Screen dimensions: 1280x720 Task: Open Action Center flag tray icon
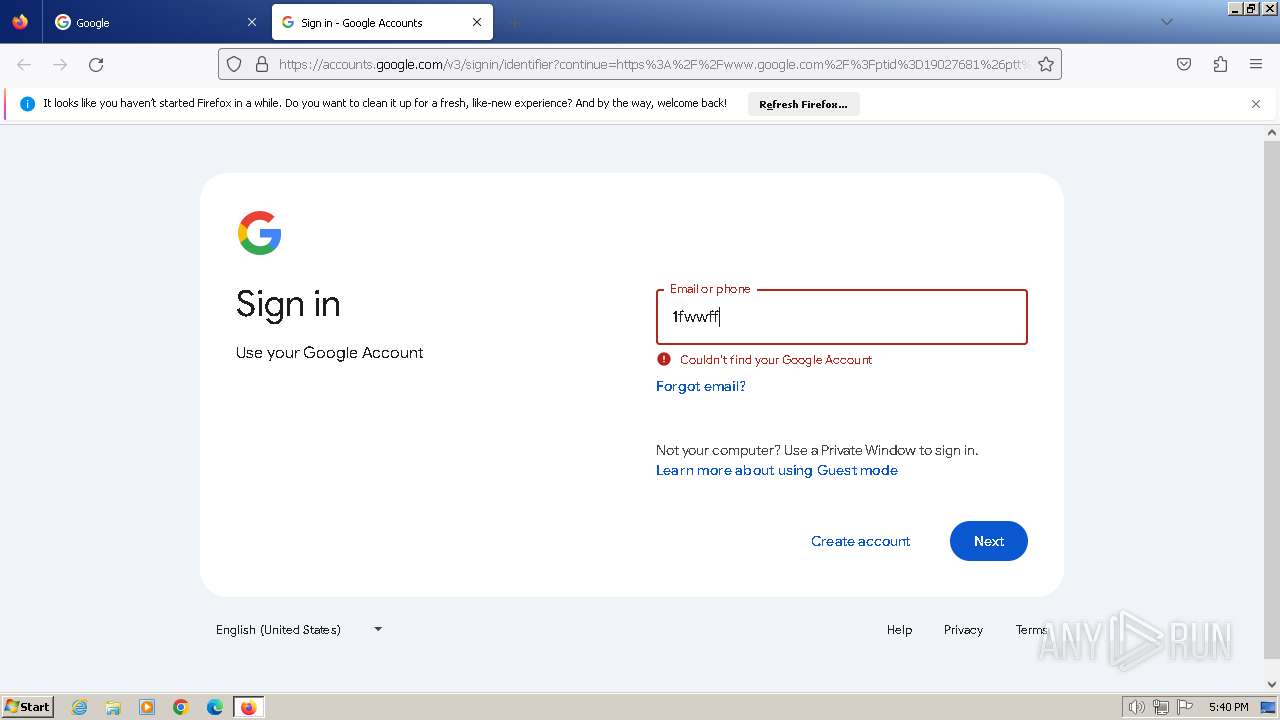(x=1185, y=707)
